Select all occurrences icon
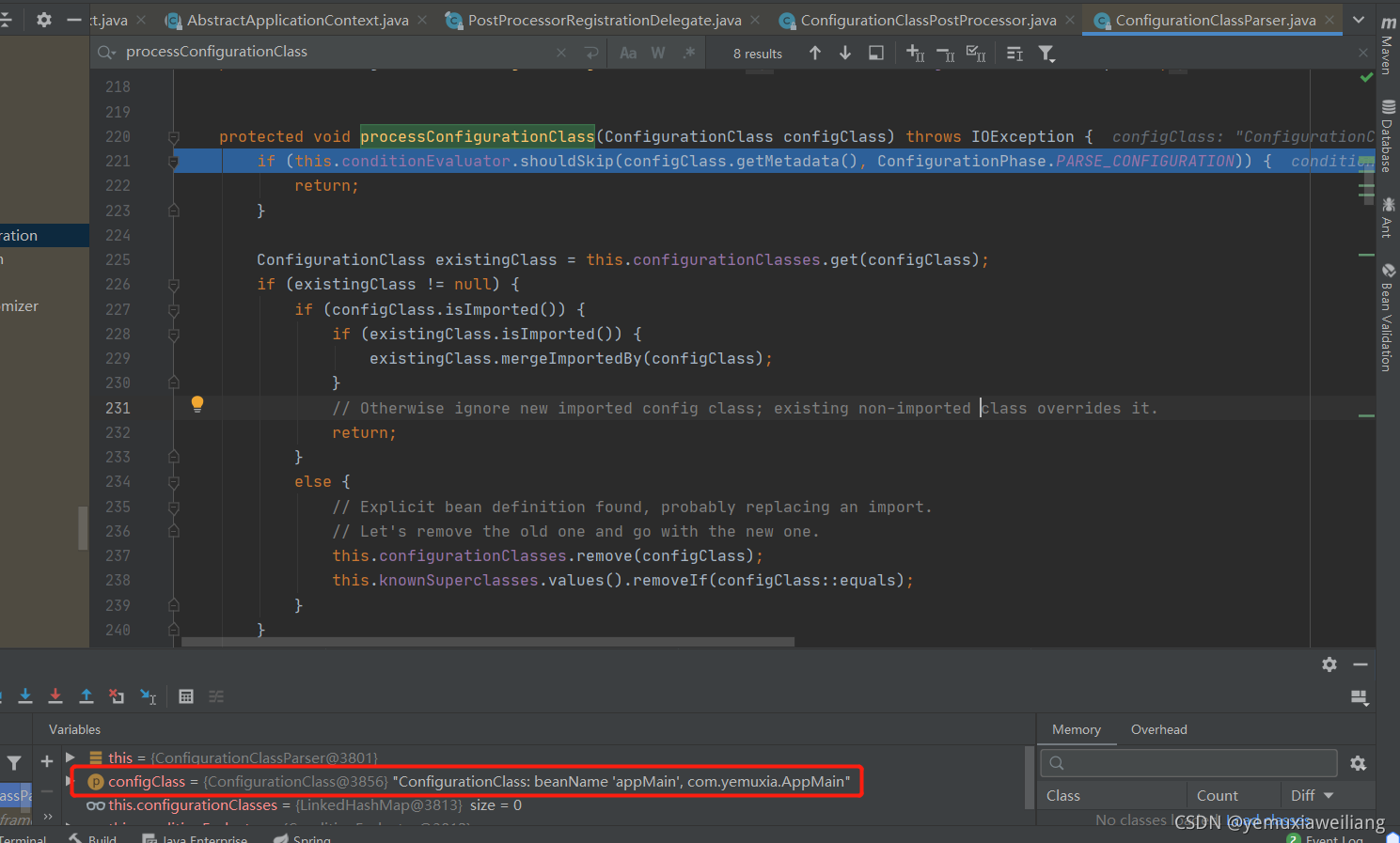 pyautogui.click(x=976, y=53)
